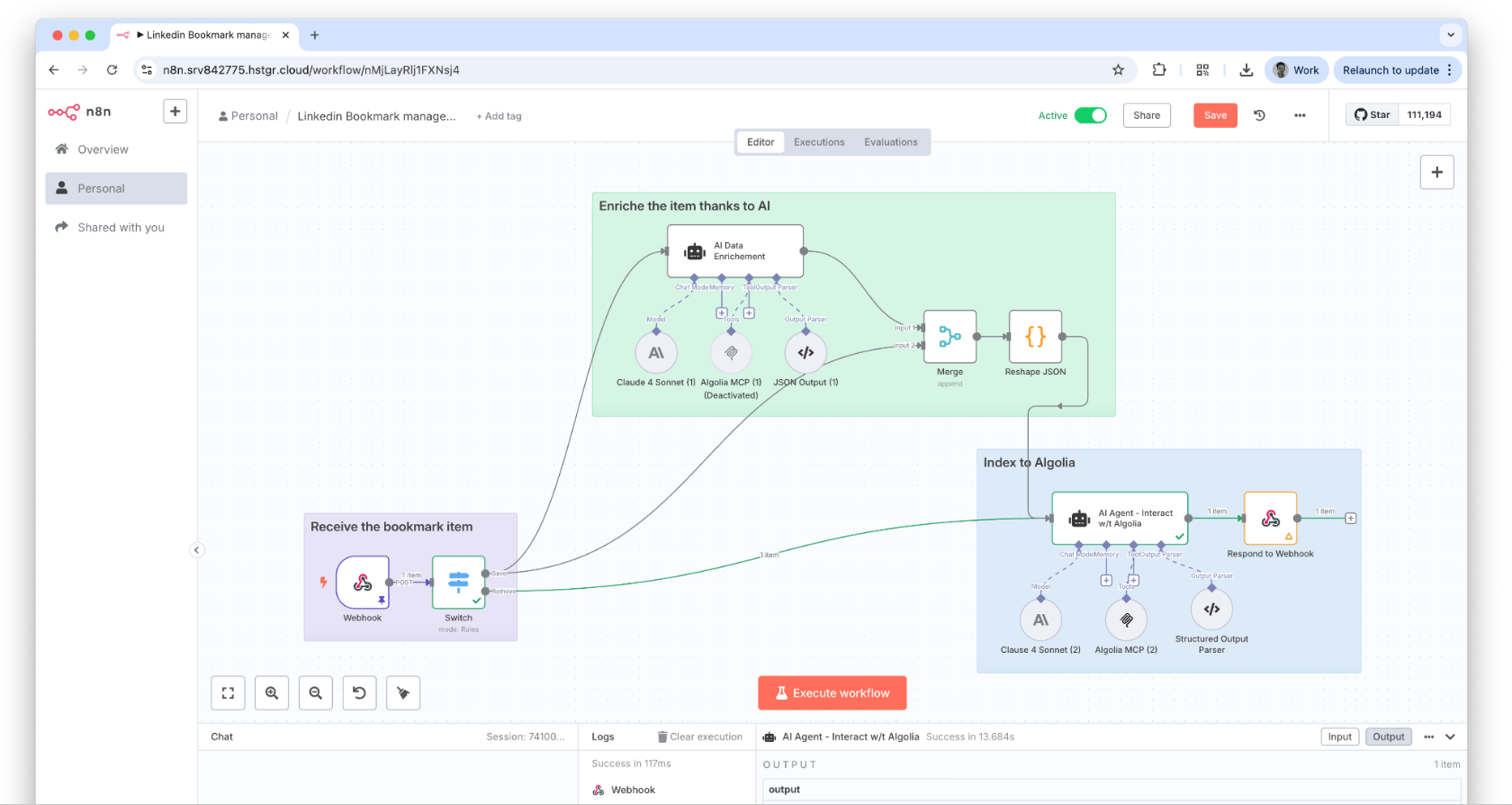Add a tool under AI Data Enrichement
This screenshot has width=1512, height=805.
click(749, 313)
